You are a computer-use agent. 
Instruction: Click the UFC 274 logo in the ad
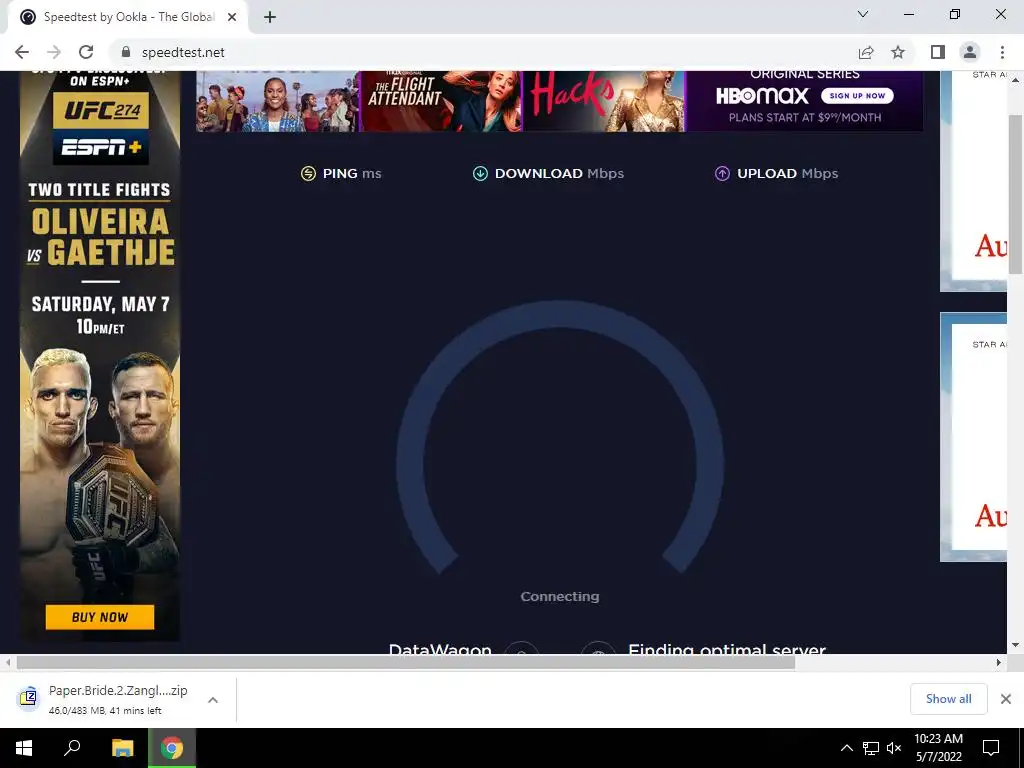pyautogui.click(x=101, y=110)
